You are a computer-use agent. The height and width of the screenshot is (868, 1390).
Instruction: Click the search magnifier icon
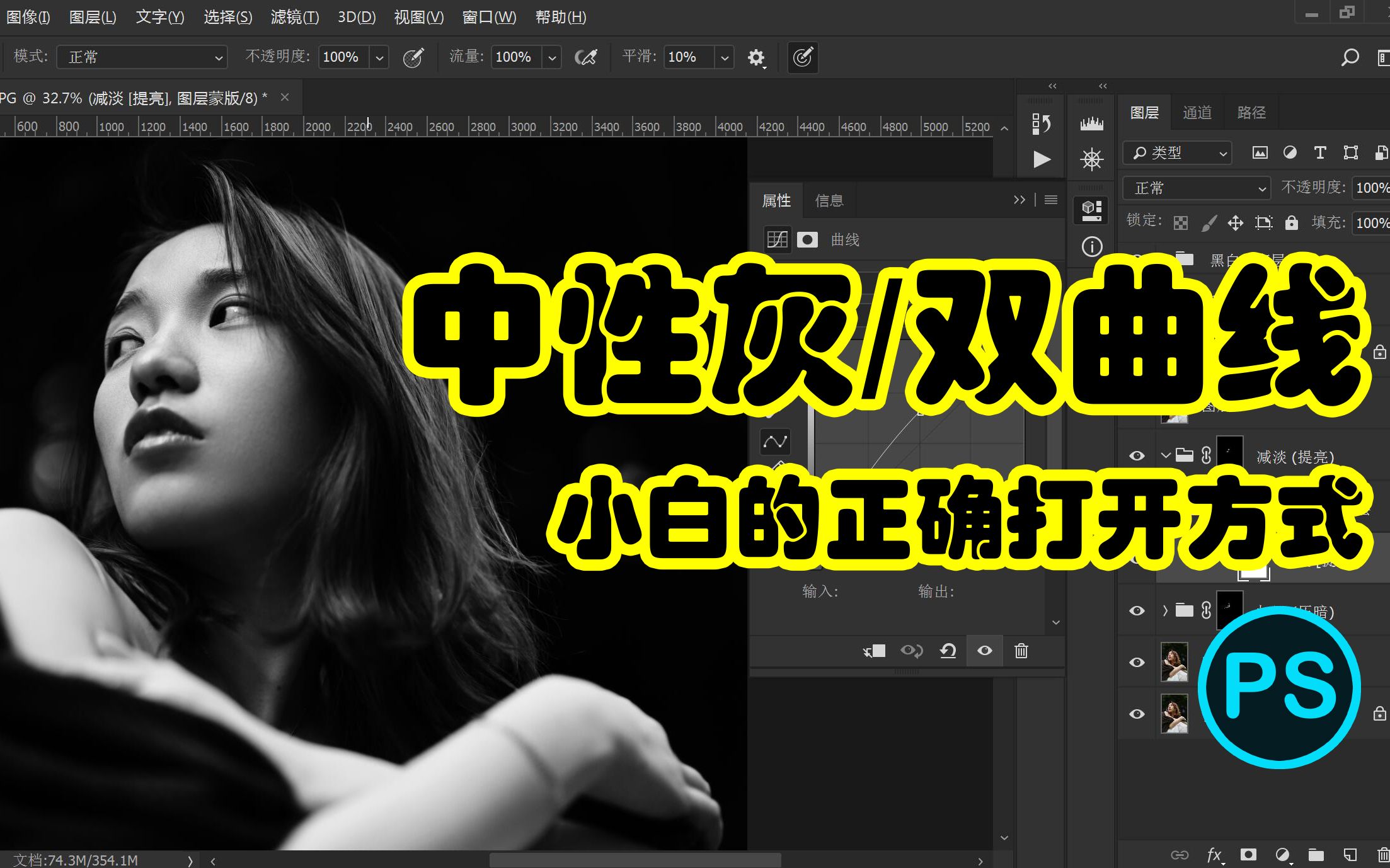[1350, 57]
